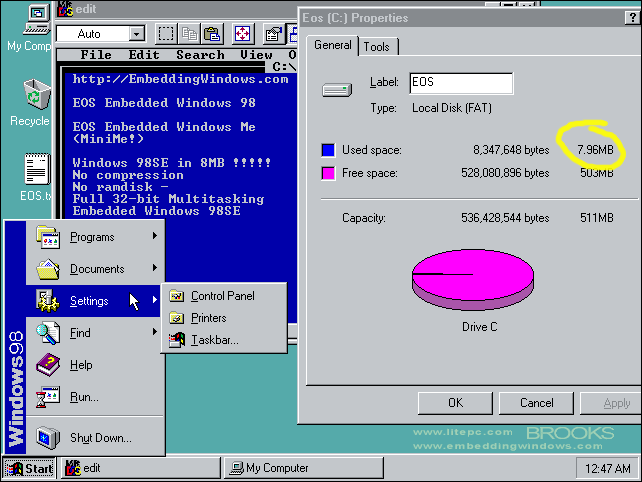Click the blue Used space color swatch
642x482 pixels.
pyautogui.click(x=328, y=150)
